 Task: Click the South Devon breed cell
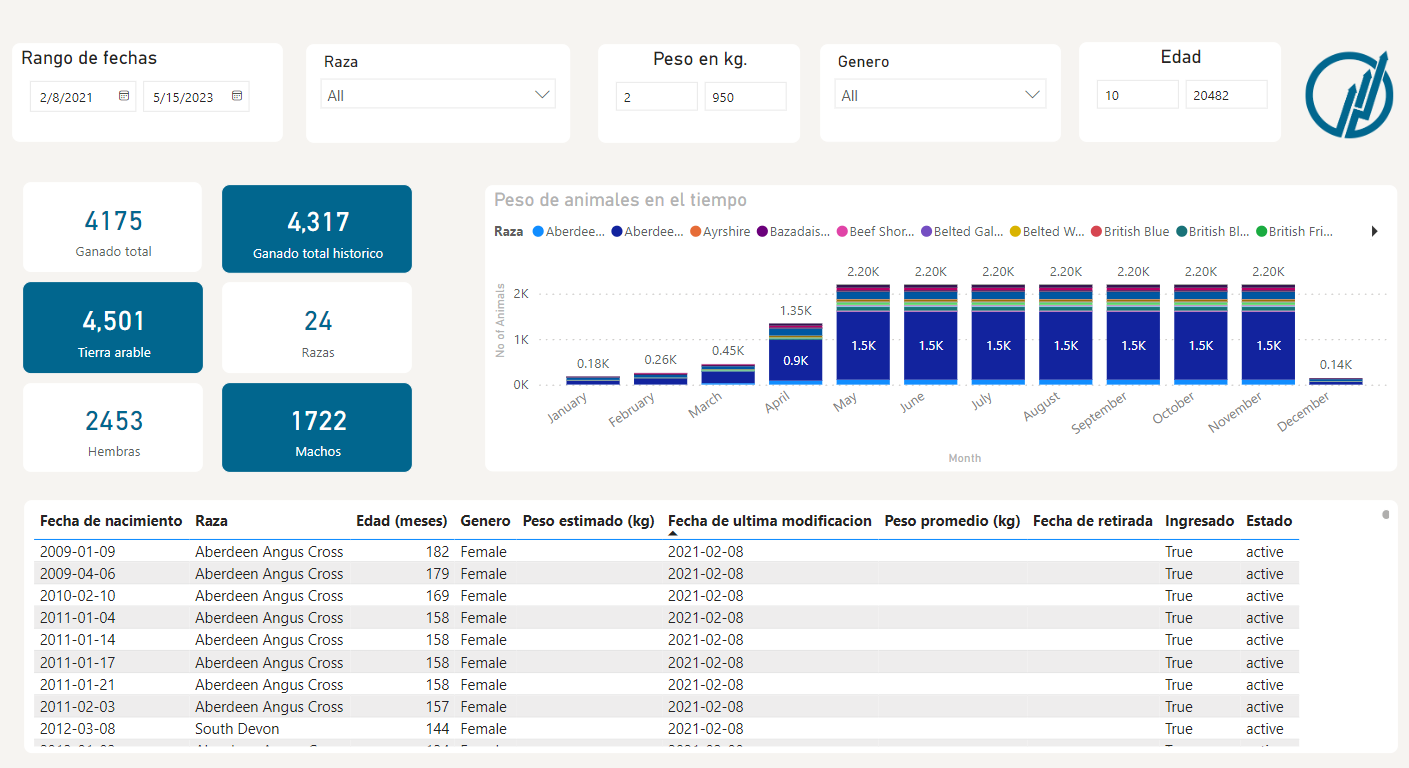(237, 729)
